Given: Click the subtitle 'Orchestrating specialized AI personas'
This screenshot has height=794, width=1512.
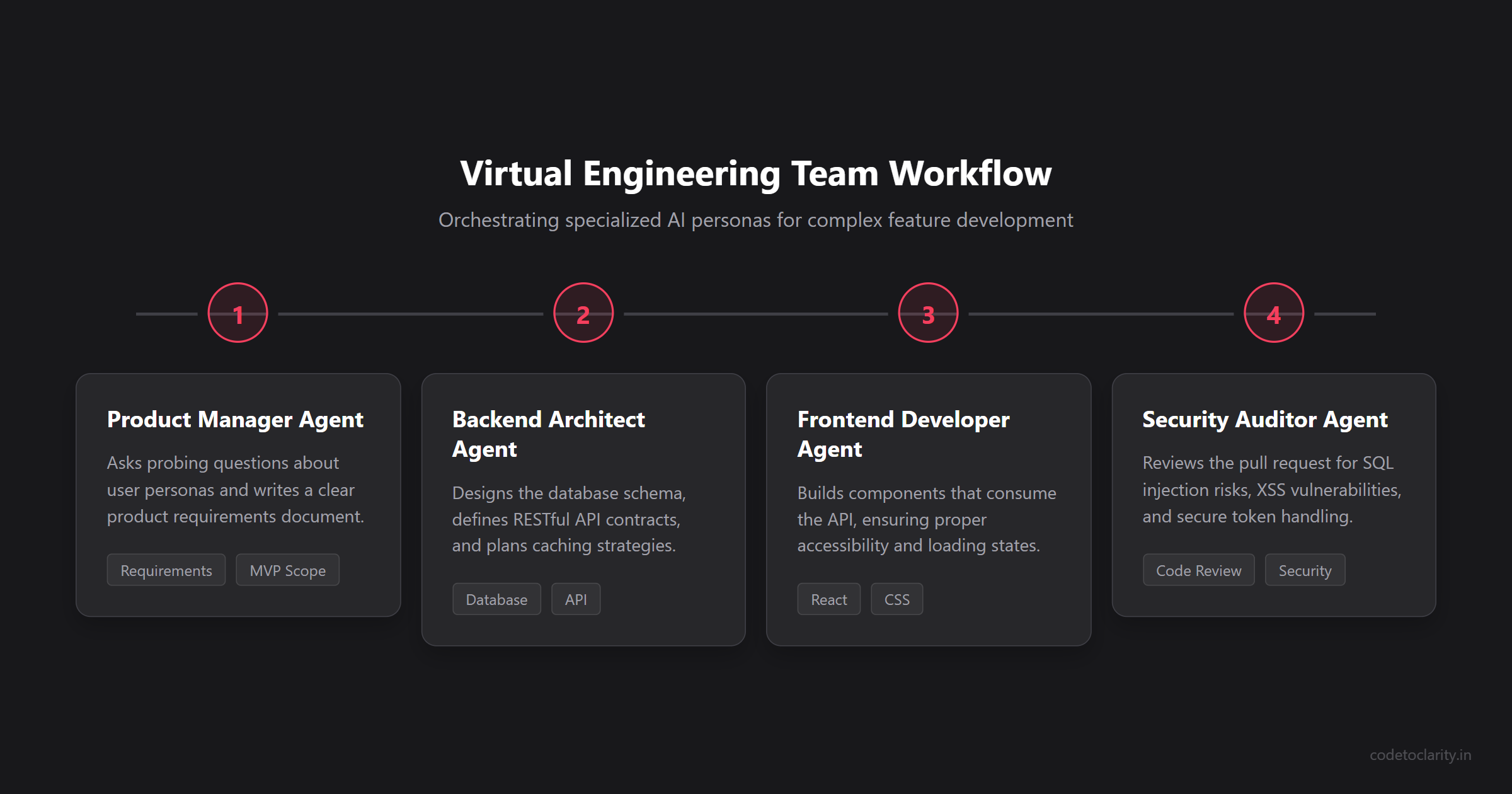Looking at the screenshot, I should [x=756, y=220].
